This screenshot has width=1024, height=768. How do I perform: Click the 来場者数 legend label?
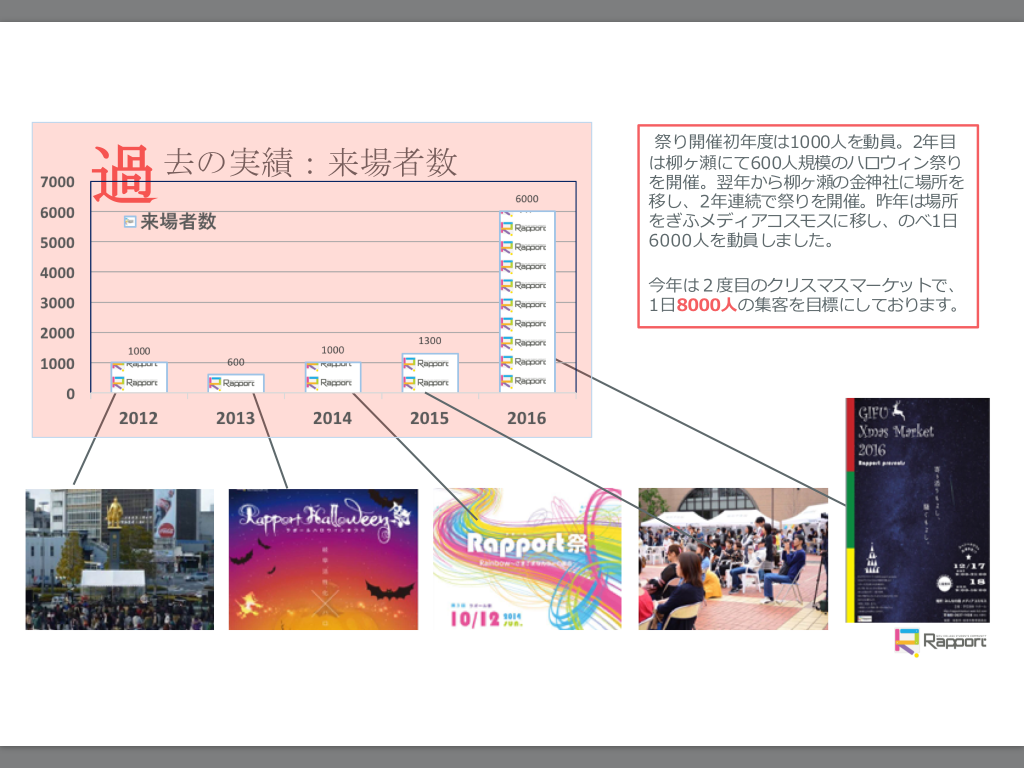(x=178, y=221)
